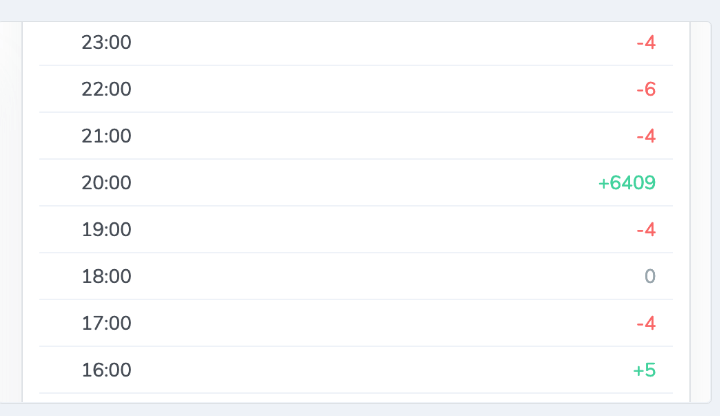Click the -4 value at 17:00

click(646, 323)
